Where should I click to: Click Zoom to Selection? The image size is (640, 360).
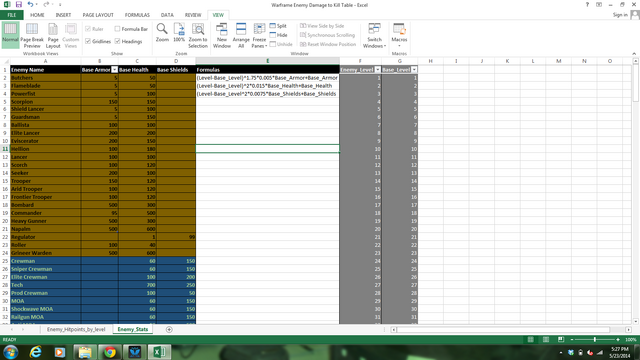(198, 36)
